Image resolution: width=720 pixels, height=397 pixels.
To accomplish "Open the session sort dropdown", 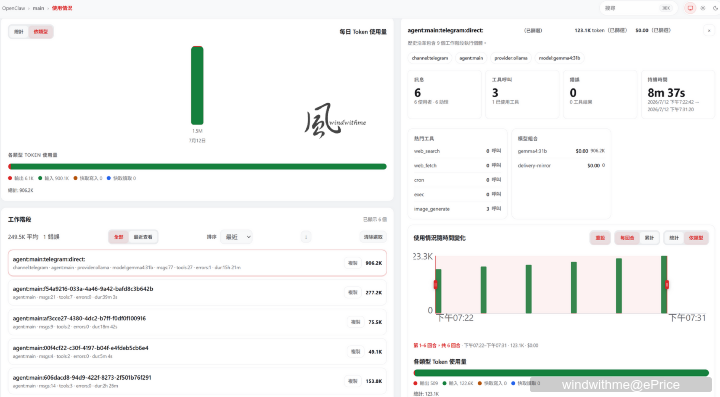I will (x=236, y=237).
